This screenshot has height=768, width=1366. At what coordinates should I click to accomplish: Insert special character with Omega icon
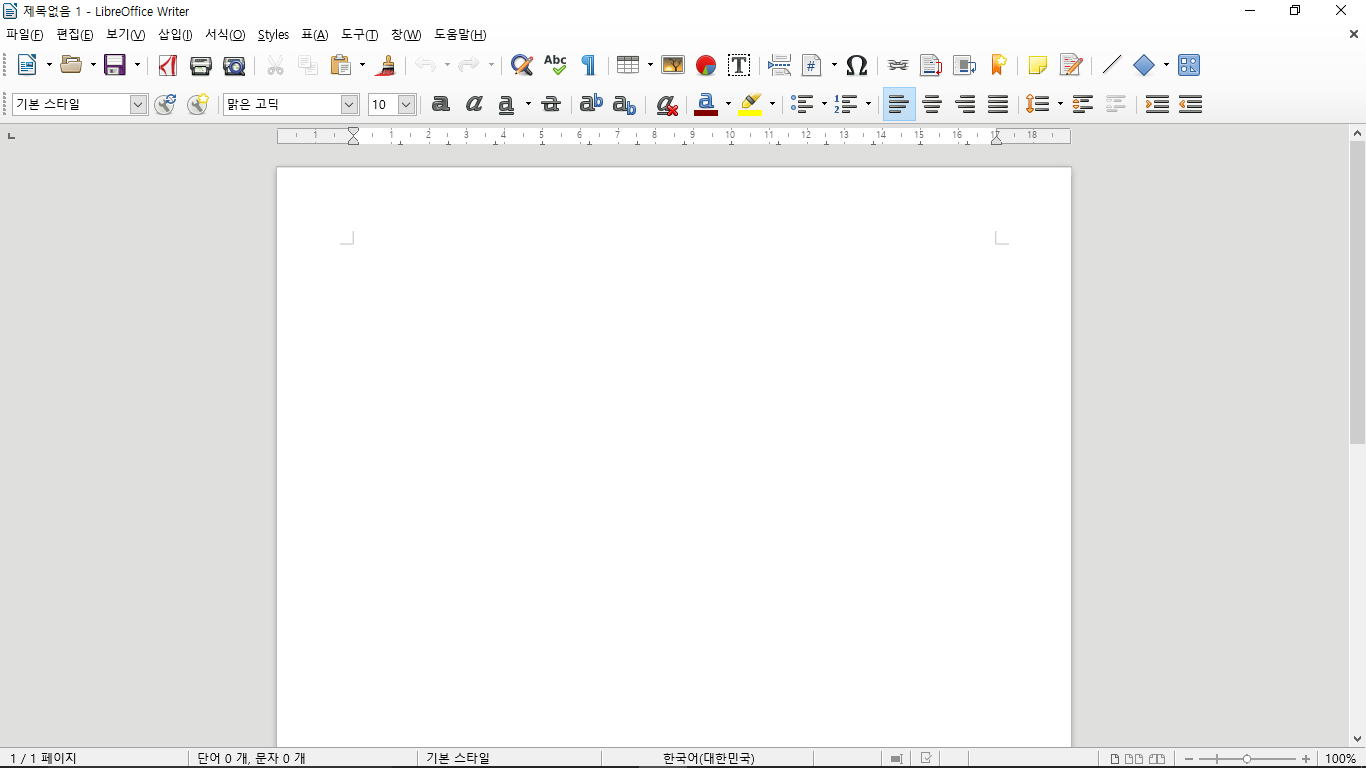pos(856,66)
